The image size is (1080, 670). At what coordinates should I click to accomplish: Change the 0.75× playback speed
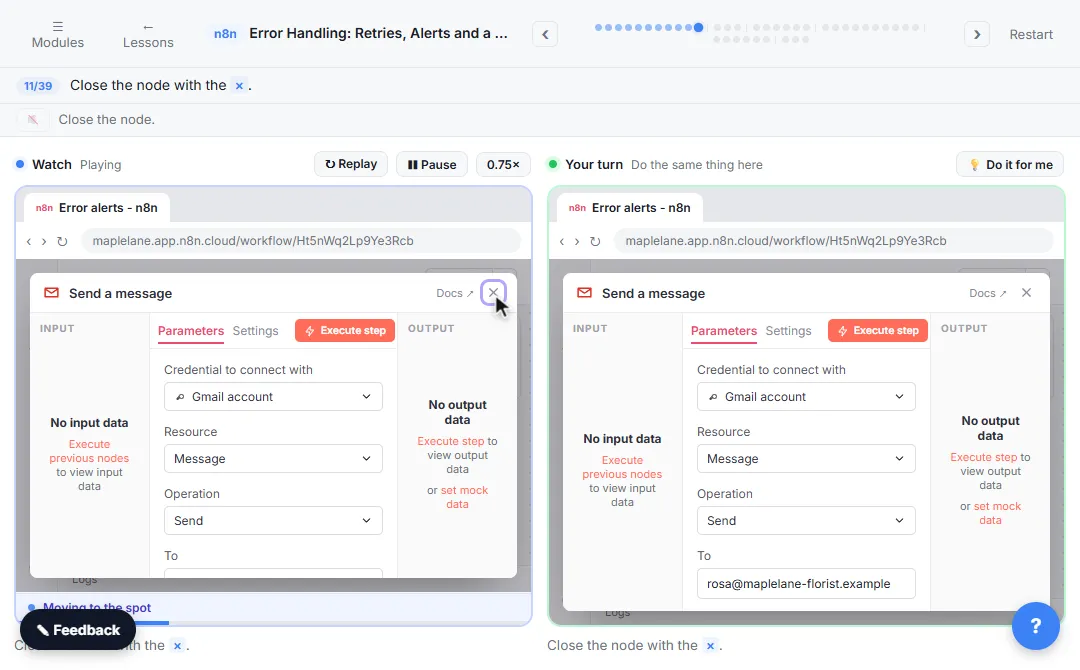pyautogui.click(x=503, y=164)
